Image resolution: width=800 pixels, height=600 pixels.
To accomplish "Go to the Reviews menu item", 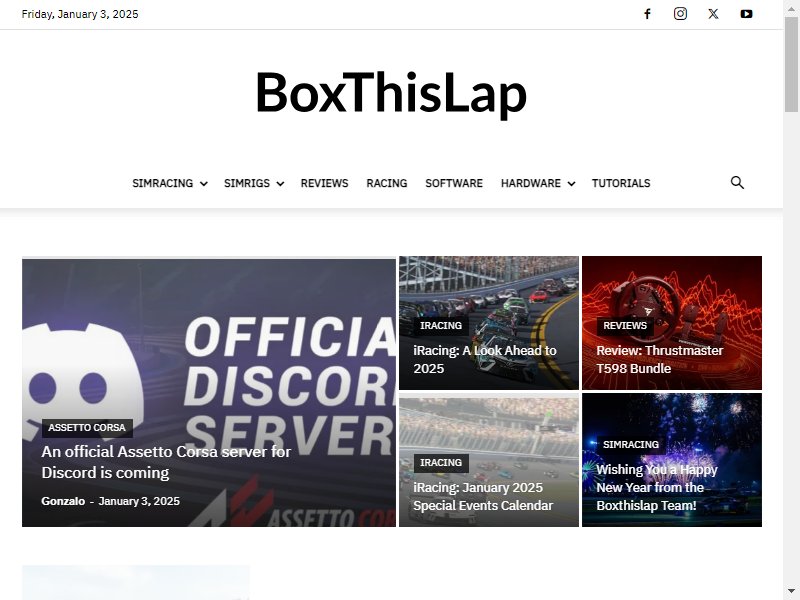I will coord(324,183).
